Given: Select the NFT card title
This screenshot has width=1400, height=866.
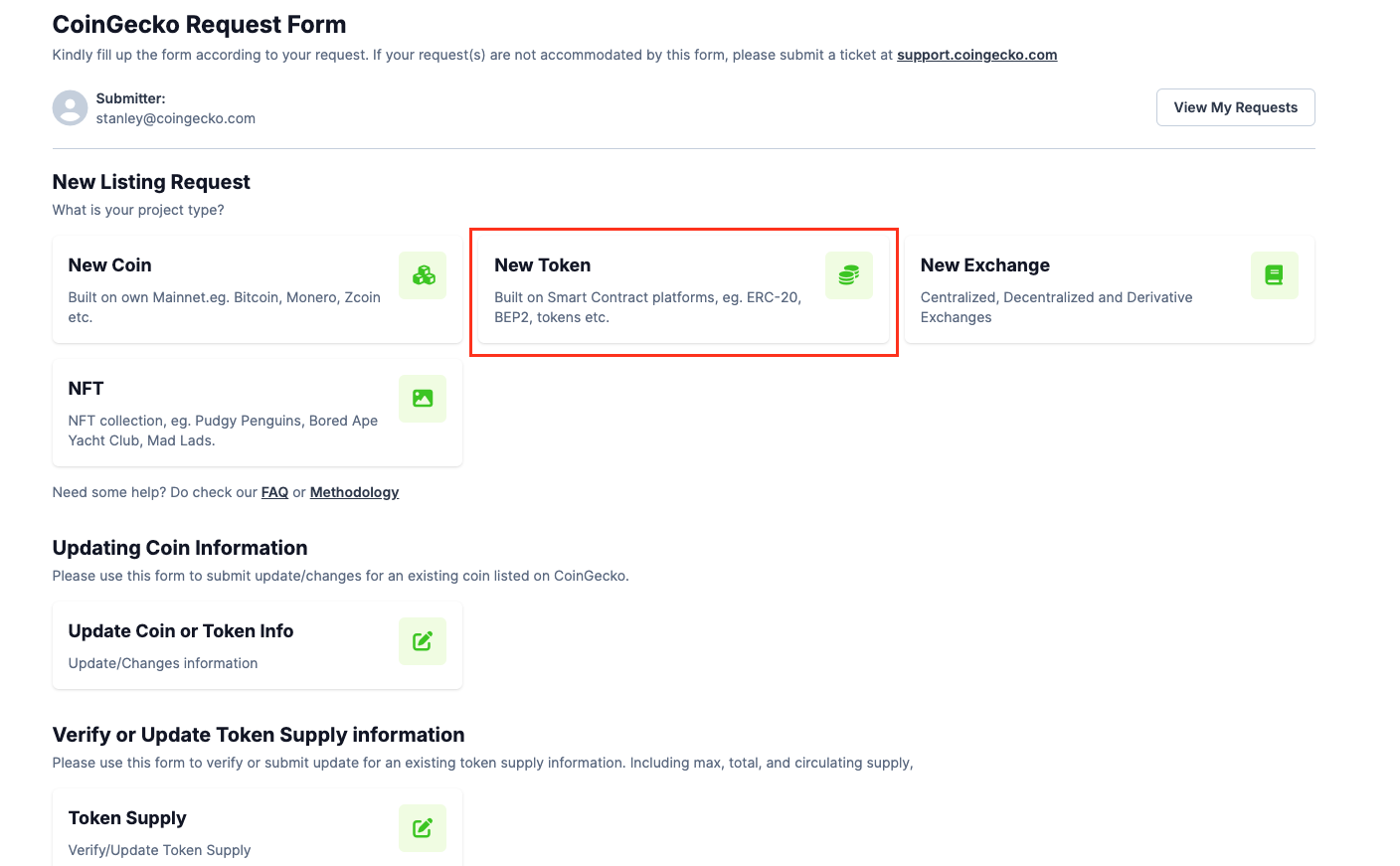Looking at the screenshot, I should pos(86,389).
